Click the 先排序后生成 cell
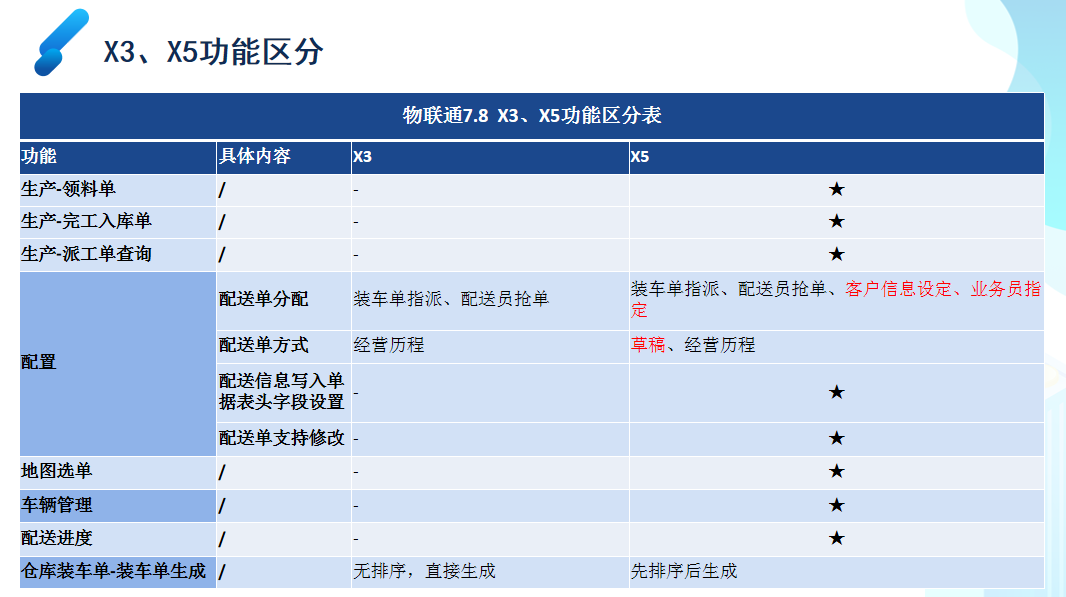Screen dimensions: 1066x597 (x=682, y=572)
